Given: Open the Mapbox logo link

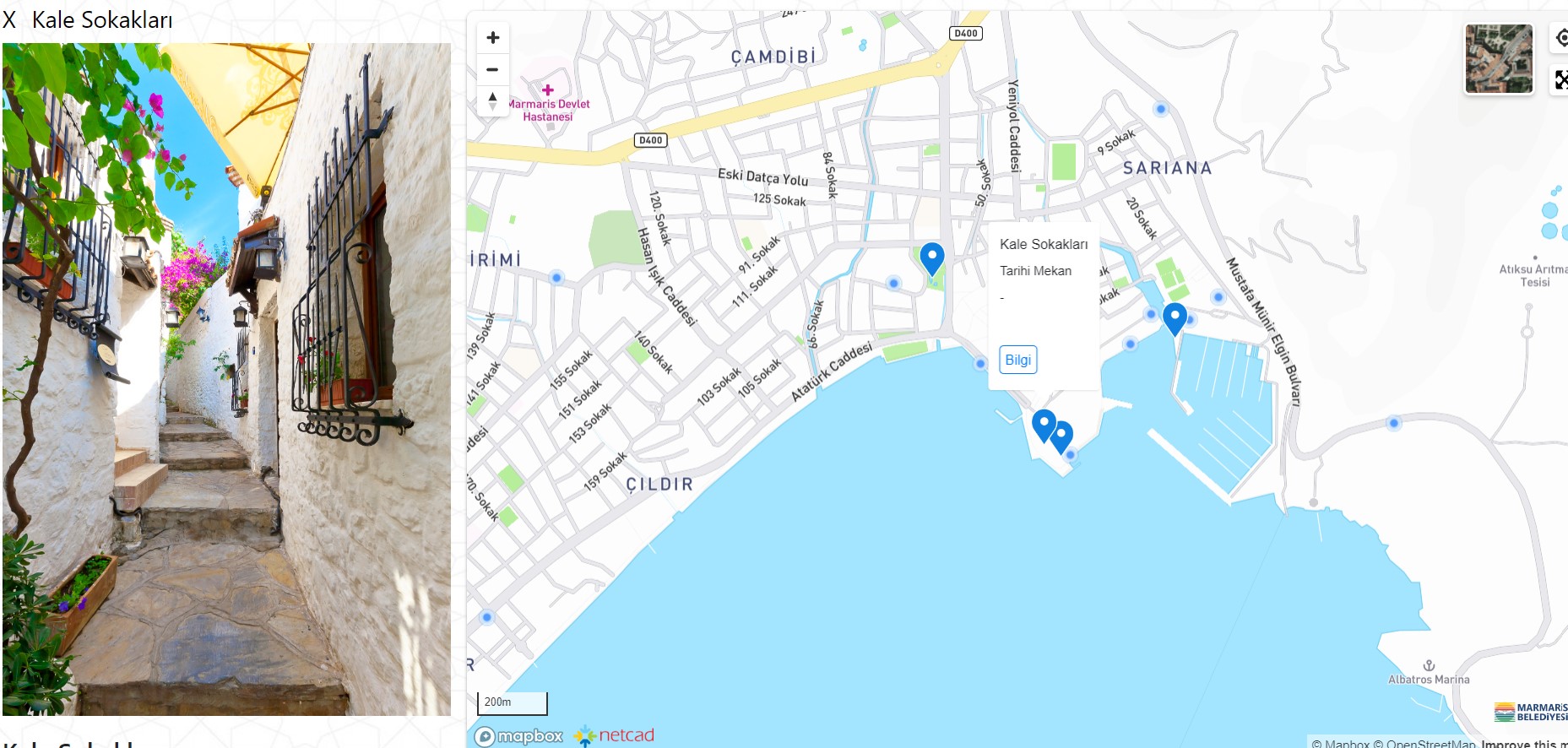Looking at the screenshot, I should (x=519, y=736).
